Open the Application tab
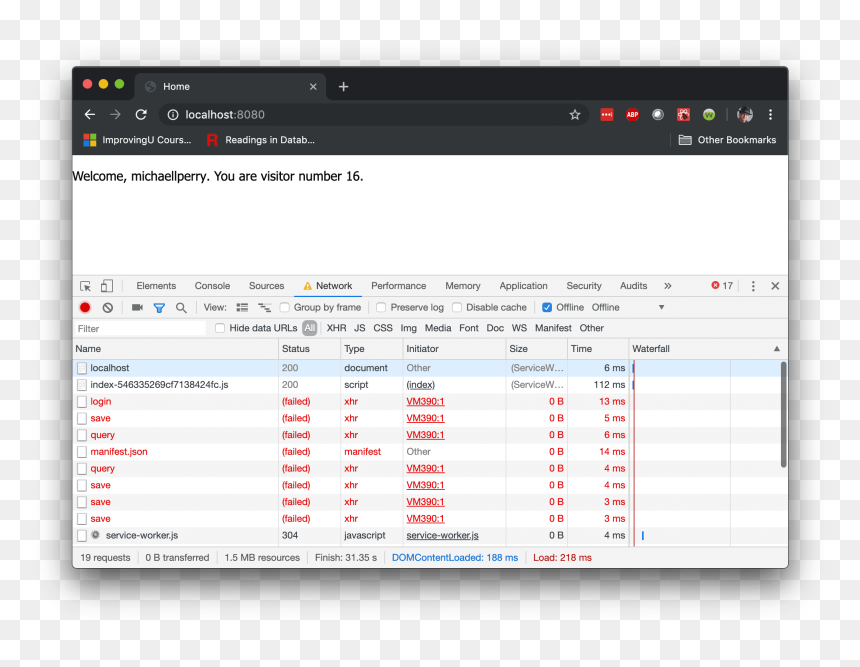The image size is (860, 667). [x=523, y=286]
